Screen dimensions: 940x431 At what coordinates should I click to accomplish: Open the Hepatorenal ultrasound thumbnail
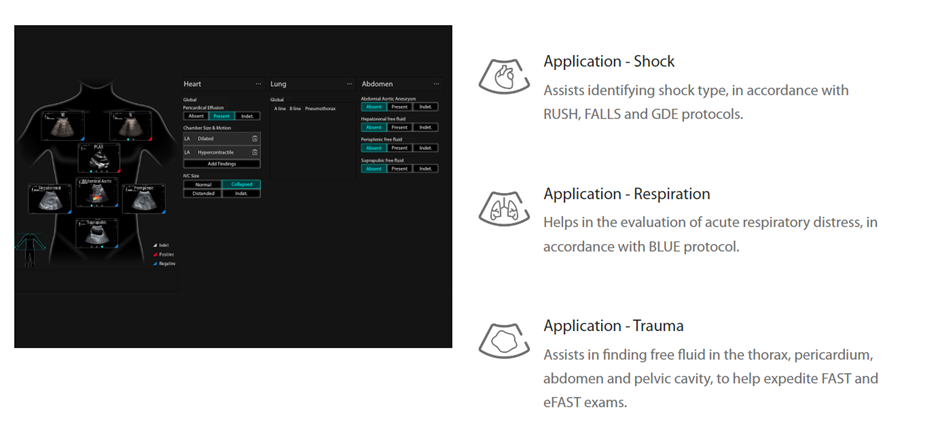(x=50, y=198)
